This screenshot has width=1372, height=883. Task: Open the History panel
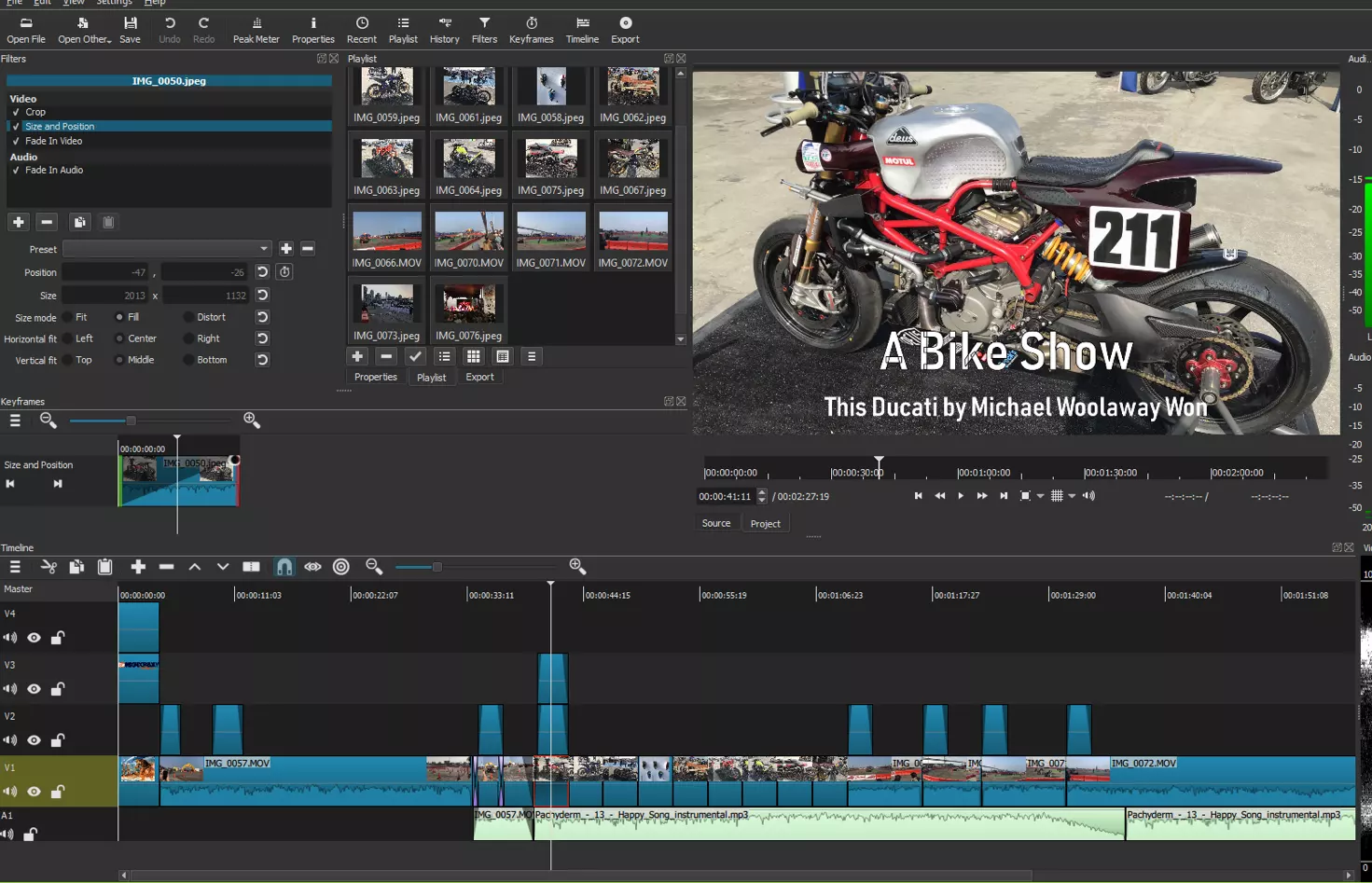pos(444,30)
